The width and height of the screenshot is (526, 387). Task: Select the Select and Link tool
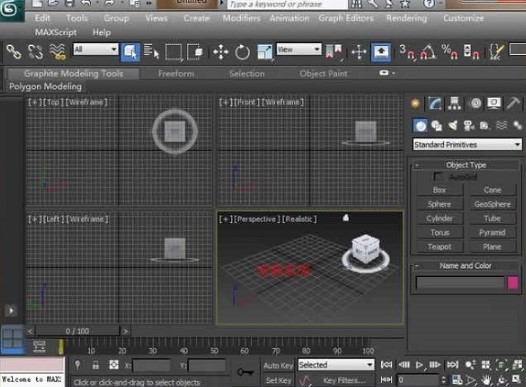(x=14, y=52)
